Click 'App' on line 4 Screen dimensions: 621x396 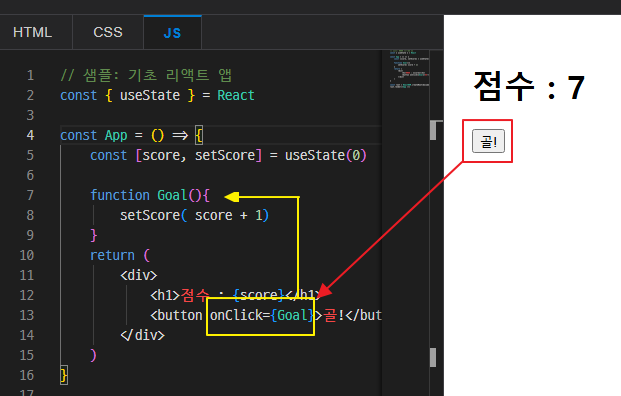[116, 135]
